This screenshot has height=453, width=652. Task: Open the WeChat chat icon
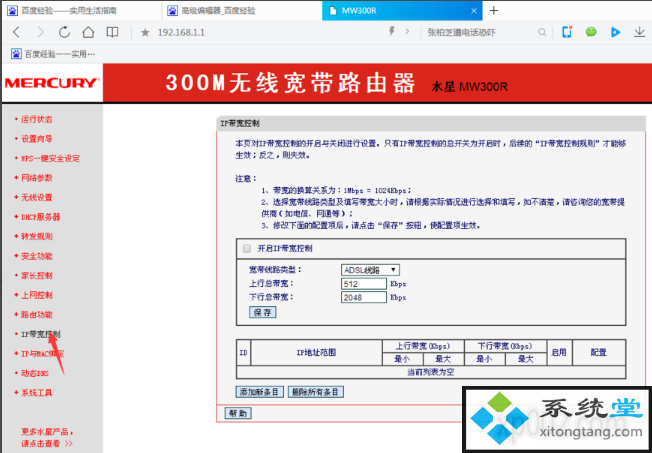(591, 32)
